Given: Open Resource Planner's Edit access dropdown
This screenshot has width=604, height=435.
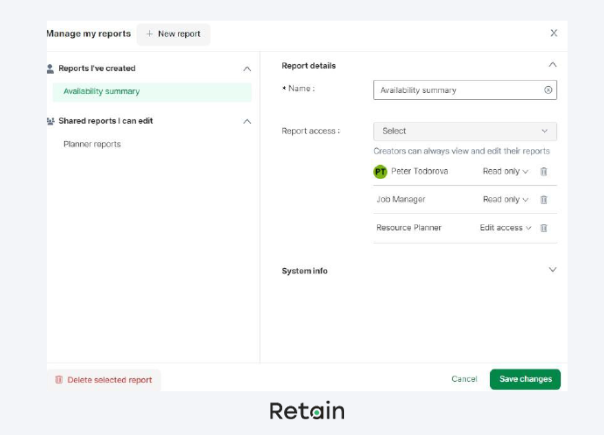Looking at the screenshot, I should coord(505,228).
